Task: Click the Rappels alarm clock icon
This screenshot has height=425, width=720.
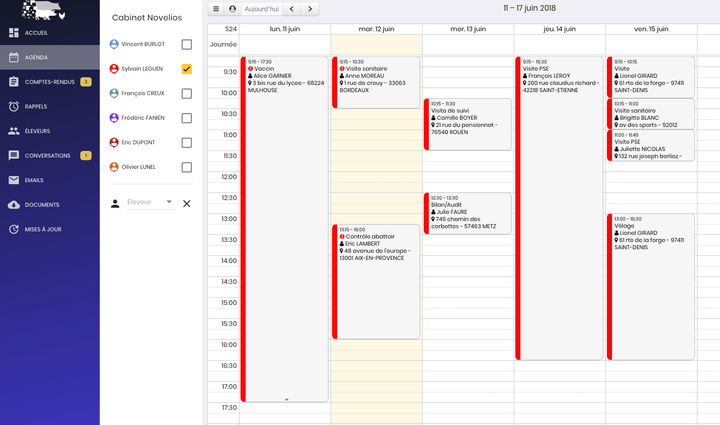Action: [x=14, y=106]
